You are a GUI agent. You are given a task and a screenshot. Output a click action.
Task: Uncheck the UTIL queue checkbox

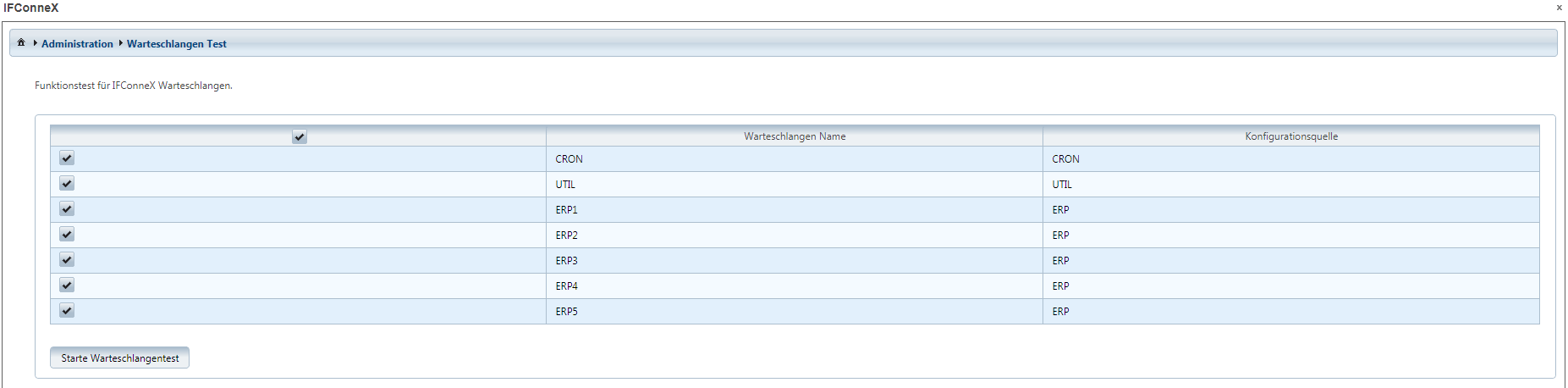(67, 184)
